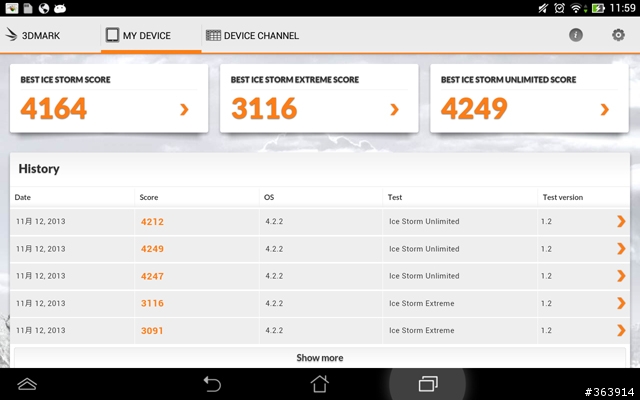The width and height of the screenshot is (640, 400).
Task: Select the 4249 score in history table
Action: click(152, 249)
